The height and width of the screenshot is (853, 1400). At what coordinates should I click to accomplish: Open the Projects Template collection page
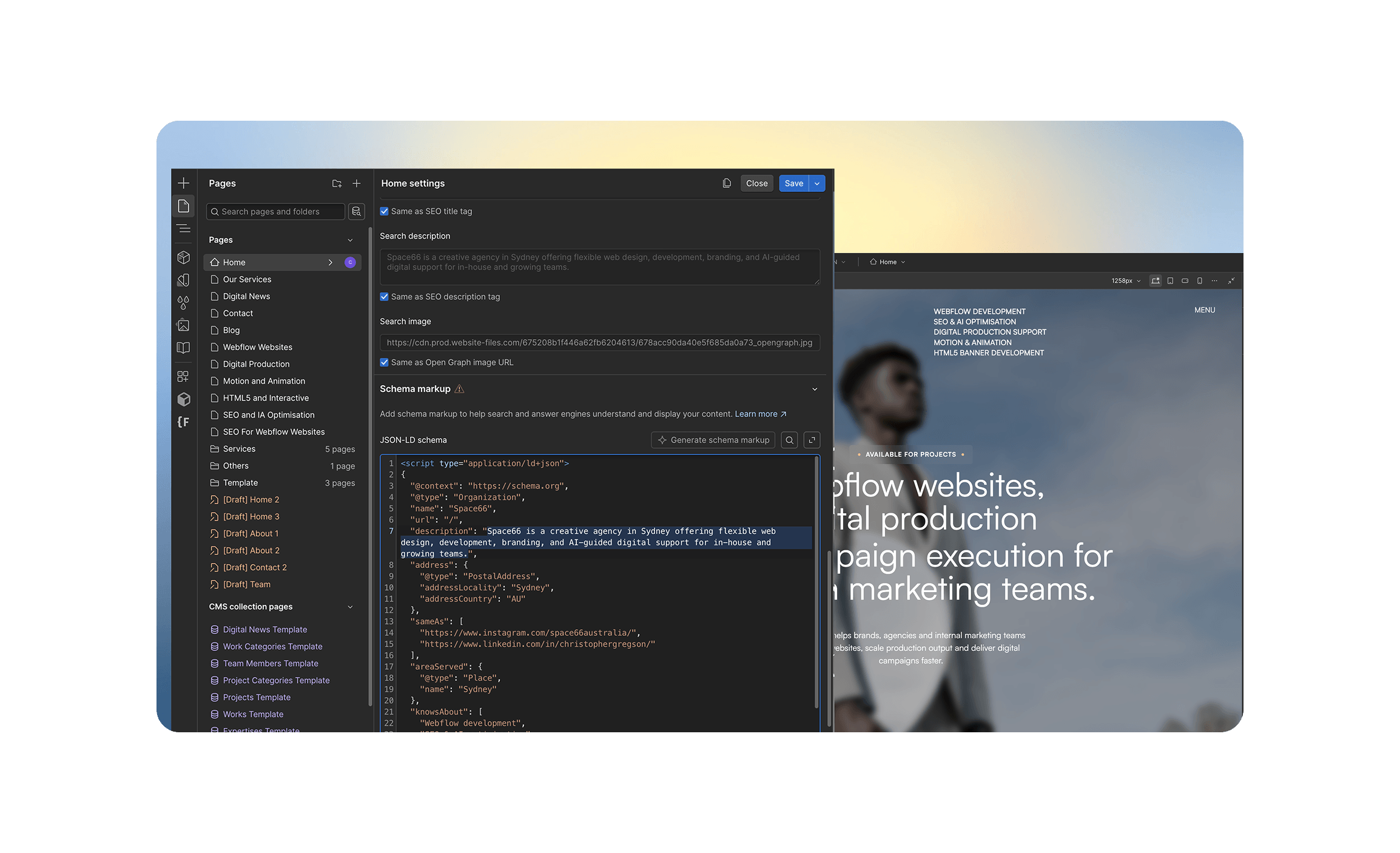coord(283,698)
